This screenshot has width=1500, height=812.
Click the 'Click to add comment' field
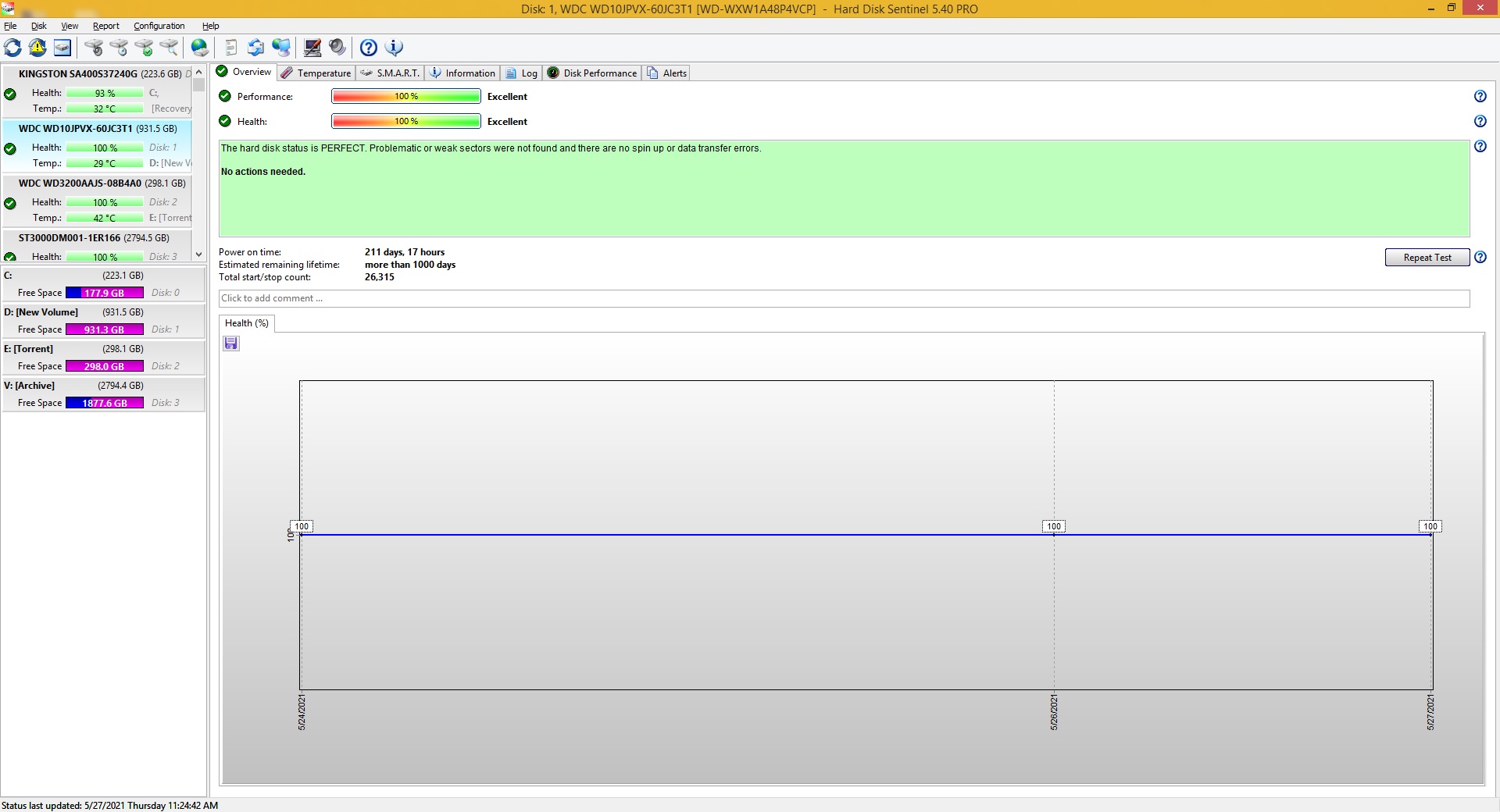point(844,298)
